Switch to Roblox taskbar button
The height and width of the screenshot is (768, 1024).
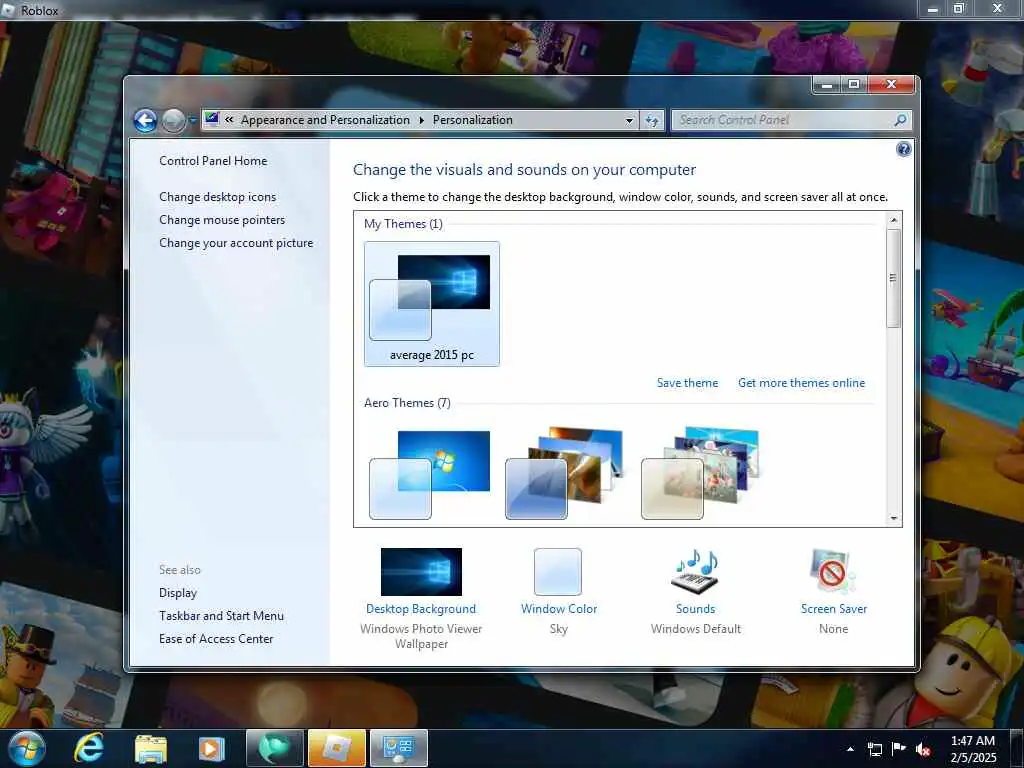pos(337,748)
